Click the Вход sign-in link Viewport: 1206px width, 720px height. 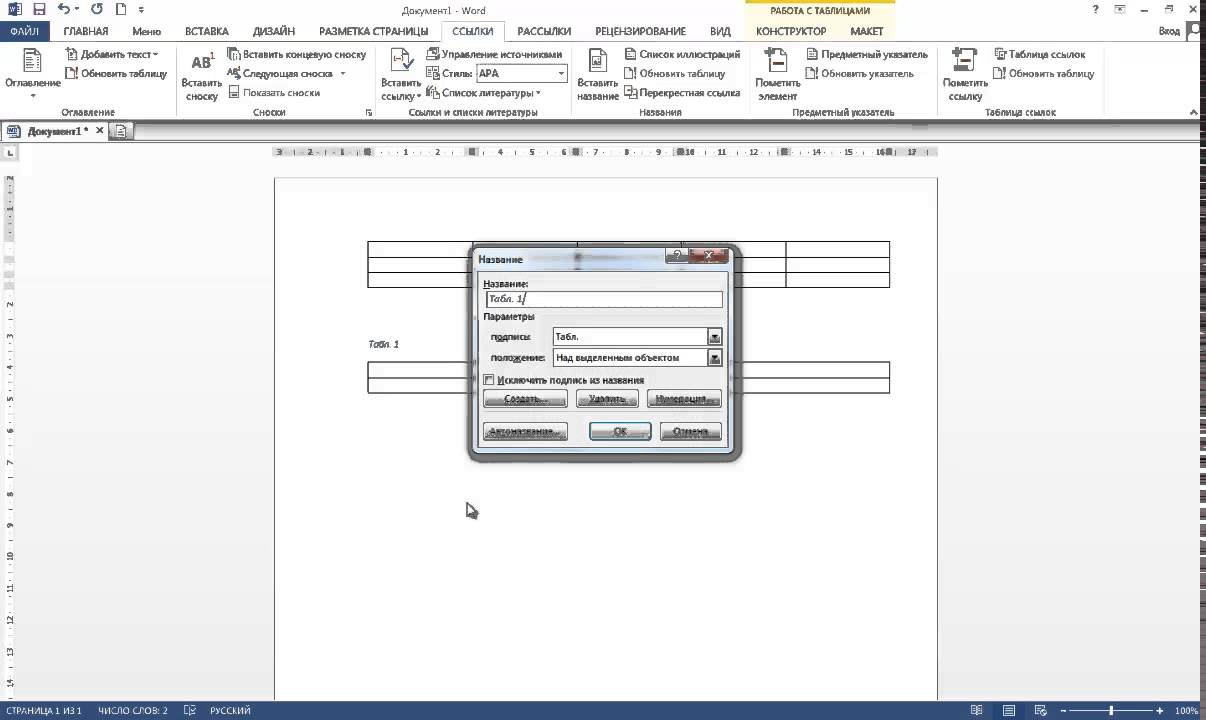coord(1169,31)
